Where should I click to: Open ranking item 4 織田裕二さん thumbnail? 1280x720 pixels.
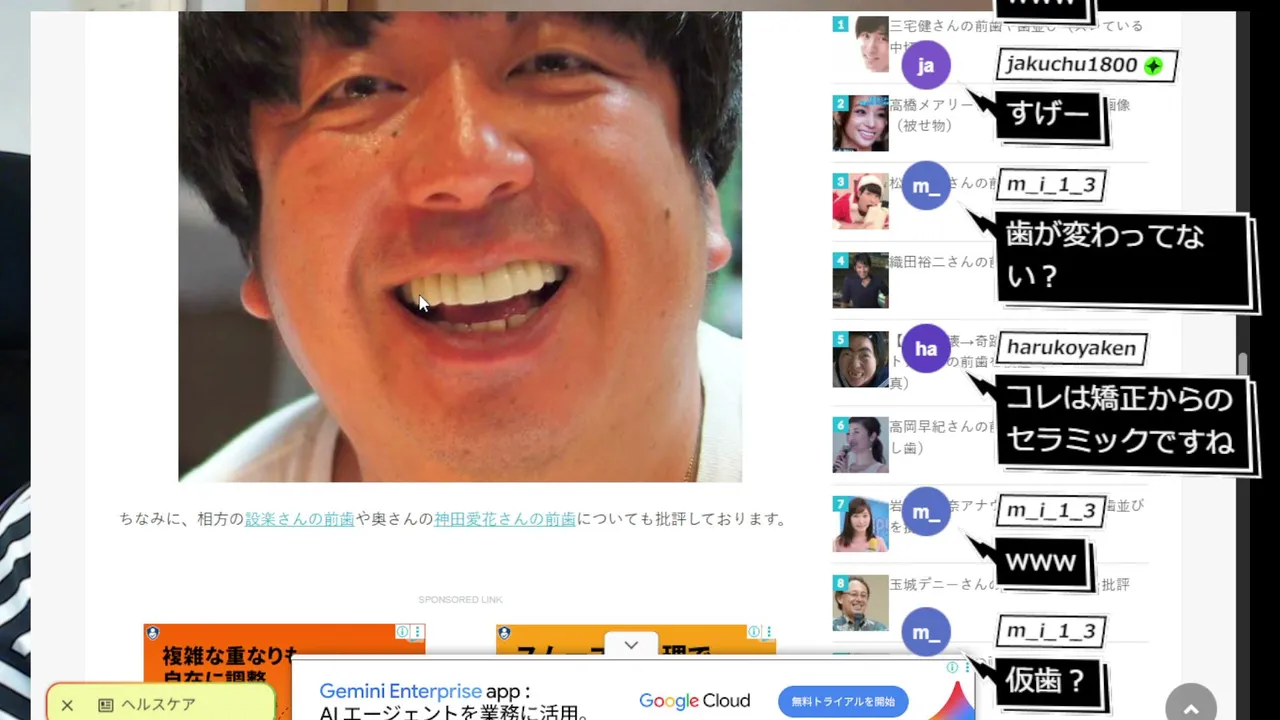861,280
